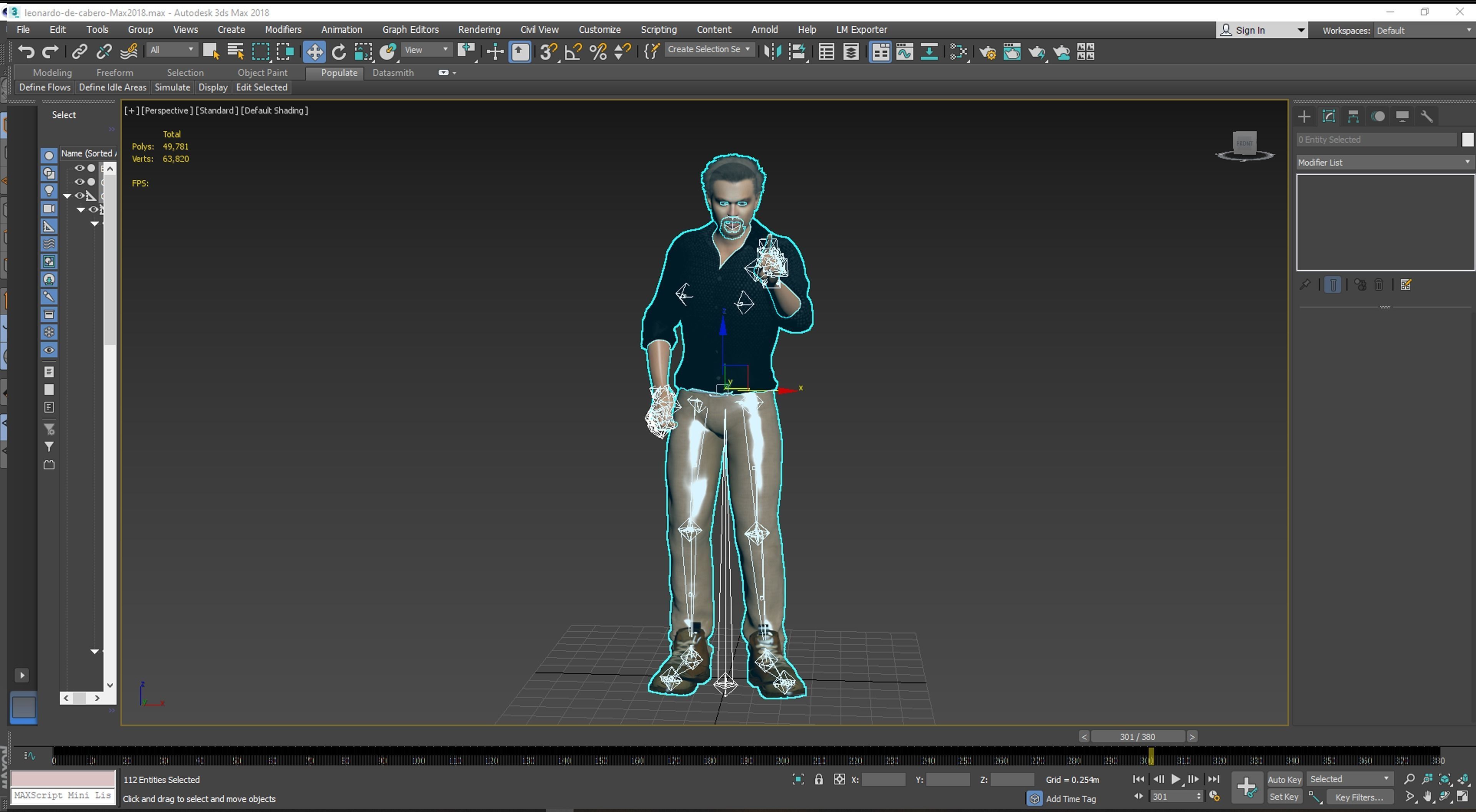The width and height of the screenshot is (1476, 812).
Task: Toggle the Percent Snap button
Action: [598, 52]
